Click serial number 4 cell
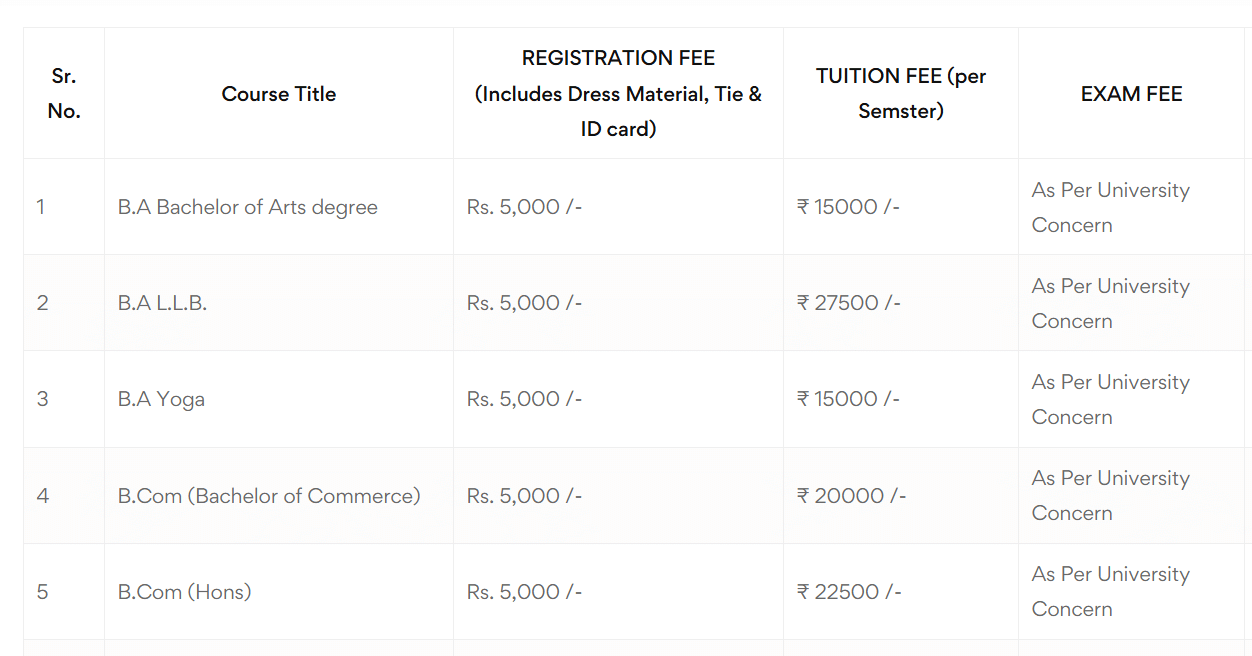This screenshot has height=656, width=1252. coord(42,496)
